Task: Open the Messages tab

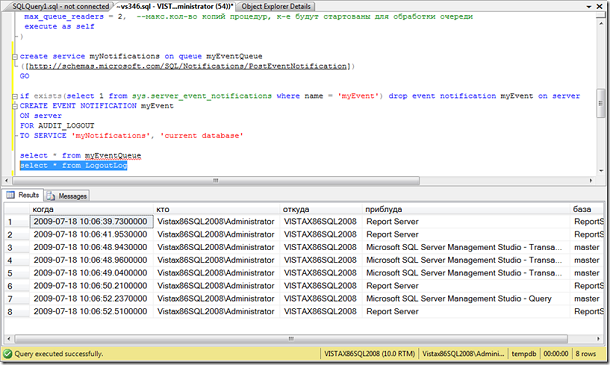Action: pos(67,196)
